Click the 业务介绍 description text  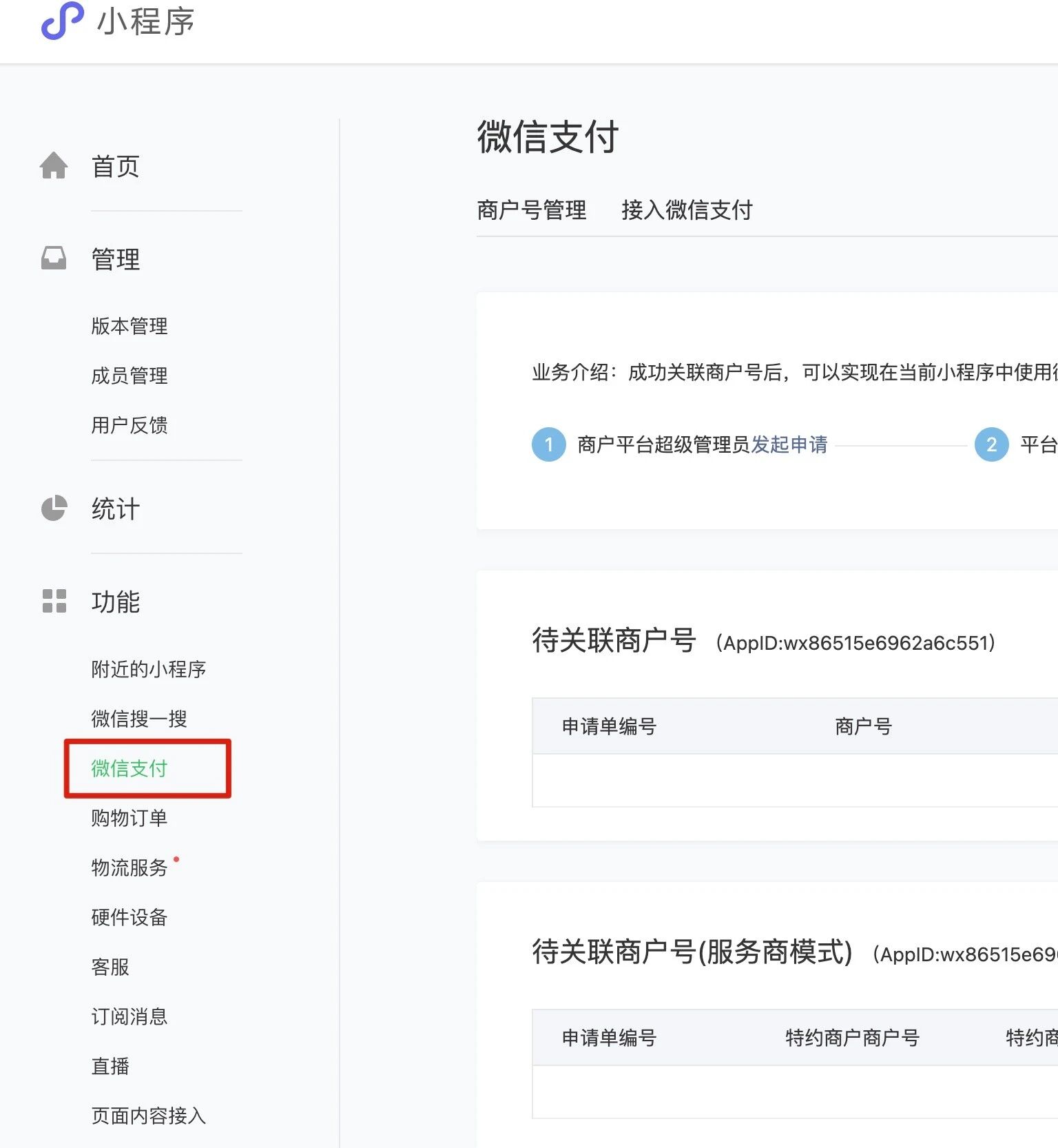pos(795,372)
